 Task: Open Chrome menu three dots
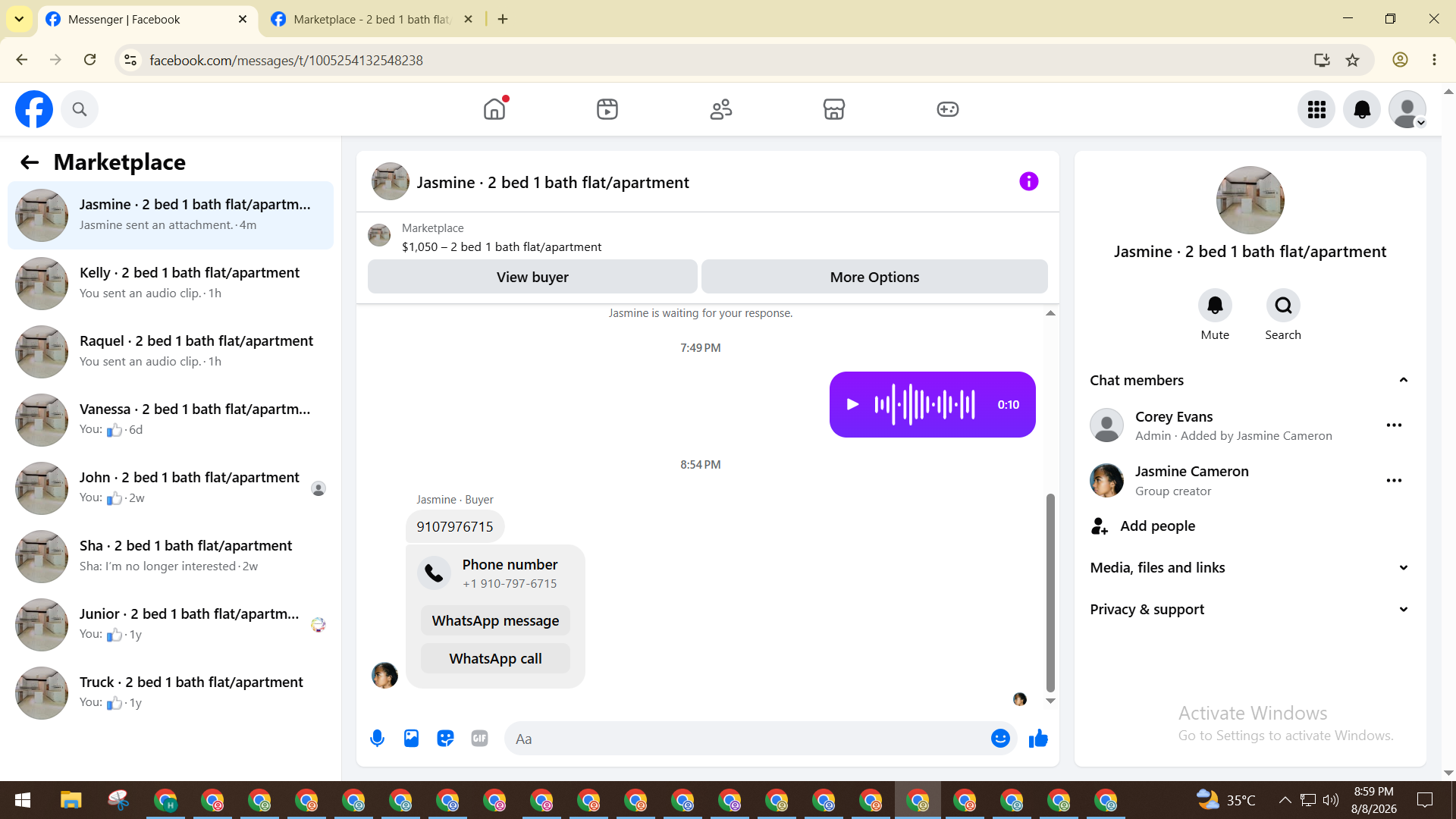click(1434, 60)
